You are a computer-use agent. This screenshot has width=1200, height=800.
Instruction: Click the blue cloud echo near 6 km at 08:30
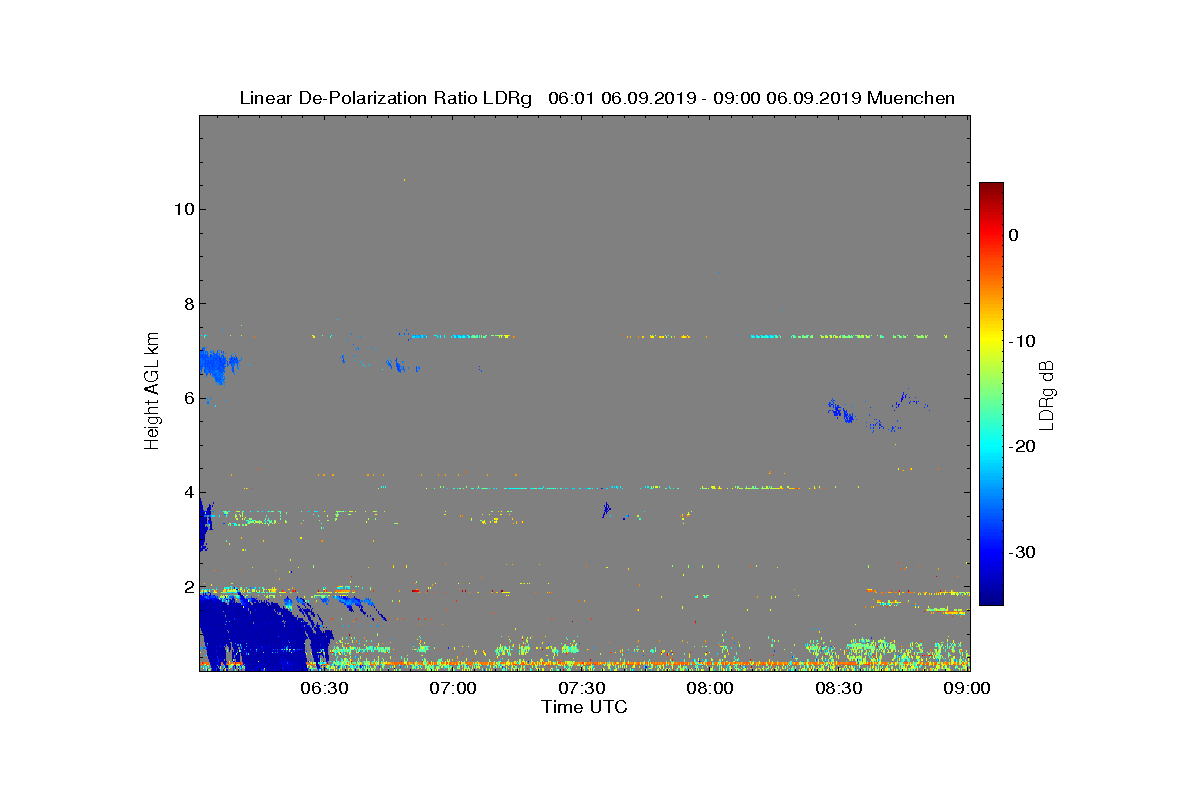click(840, 410)
